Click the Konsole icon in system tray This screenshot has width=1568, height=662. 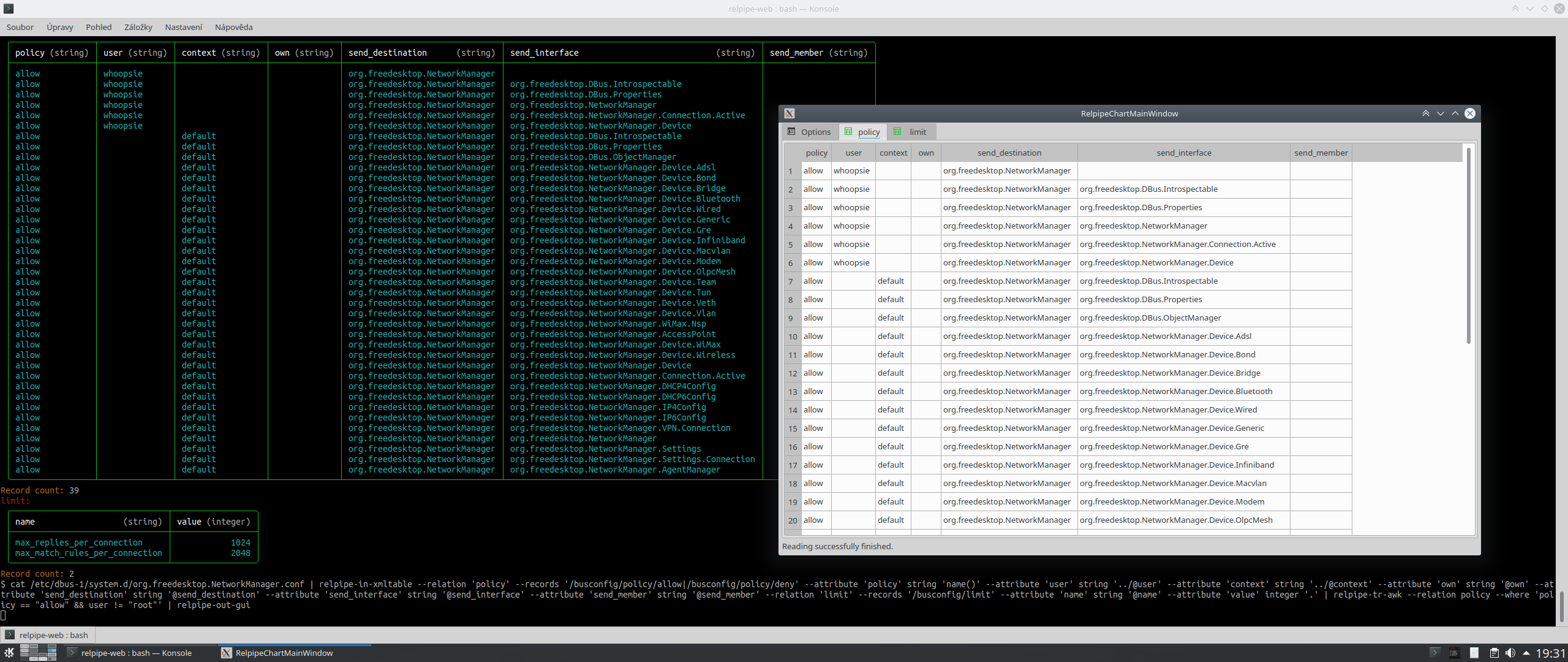pos(1435,653)
